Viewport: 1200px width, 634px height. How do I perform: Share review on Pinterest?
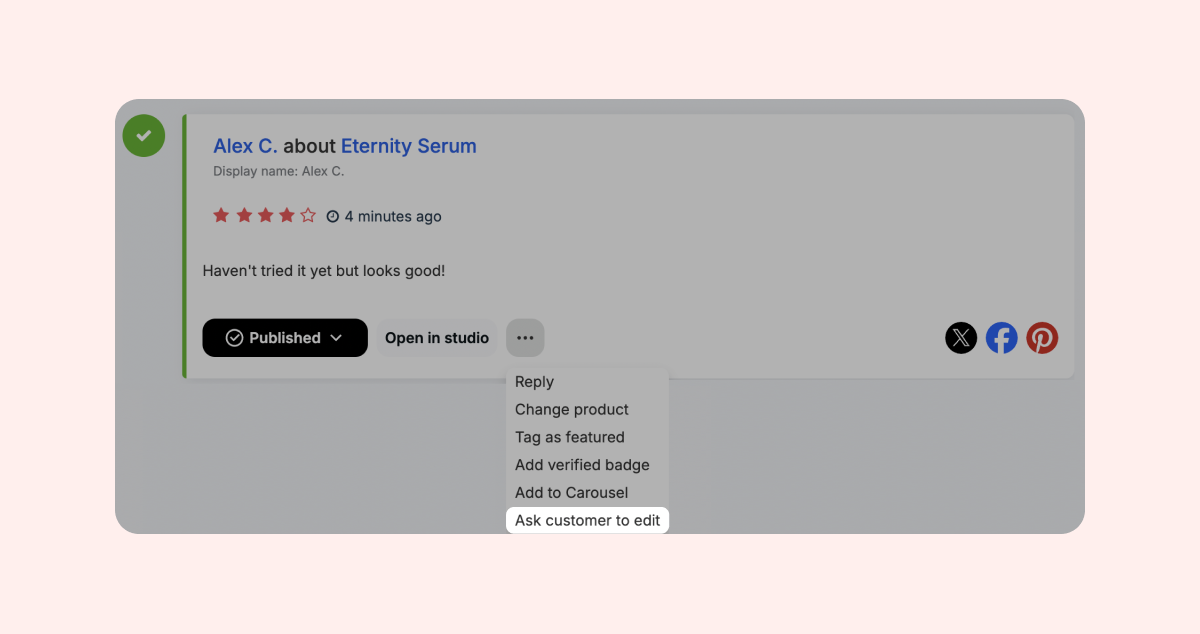tap(1042, 338)
